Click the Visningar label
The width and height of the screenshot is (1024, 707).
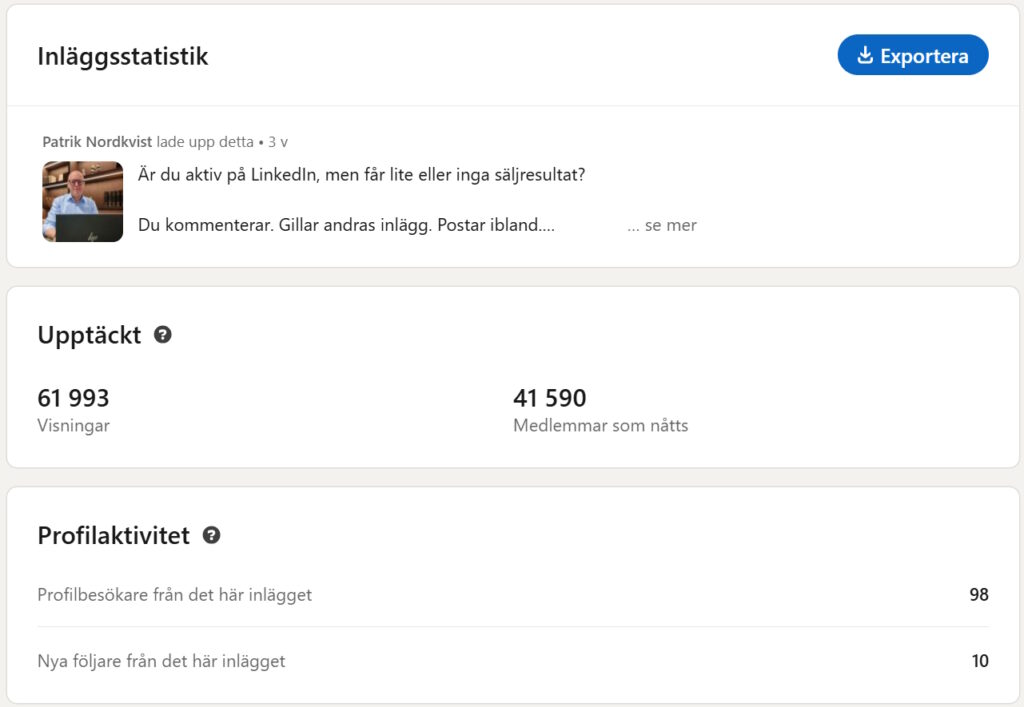coord(73,425)
